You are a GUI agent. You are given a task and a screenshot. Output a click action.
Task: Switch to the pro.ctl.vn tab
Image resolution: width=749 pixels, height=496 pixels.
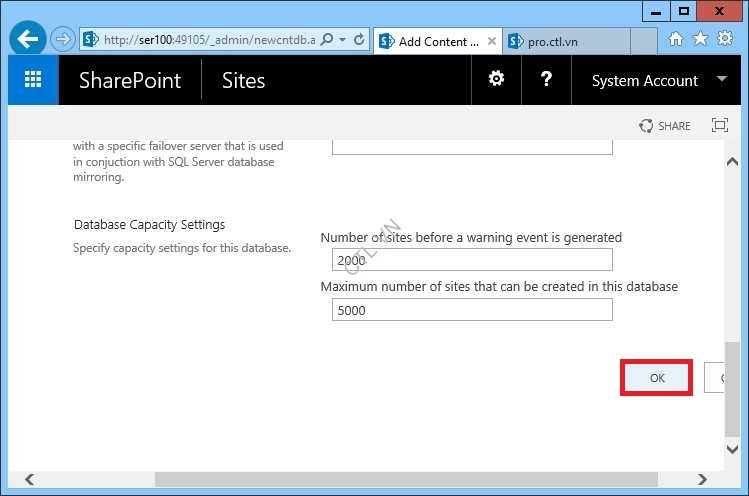tap(566, 42)
